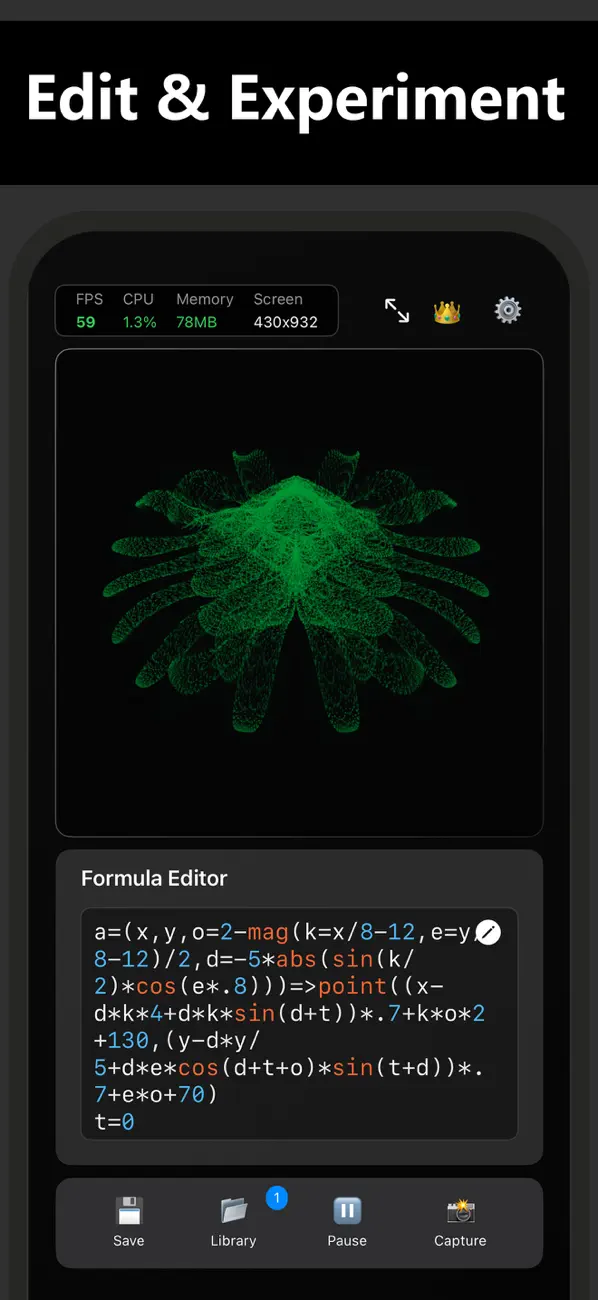Click the t=0 line in the formula

point(114,1122)
